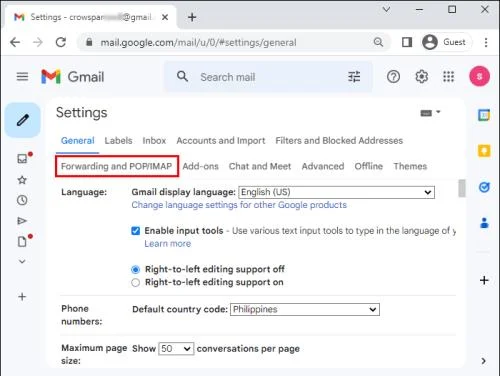Screen dimensions: 500x376
Task: Open Chat and Meet tab
Action: (x=260, y=166)
